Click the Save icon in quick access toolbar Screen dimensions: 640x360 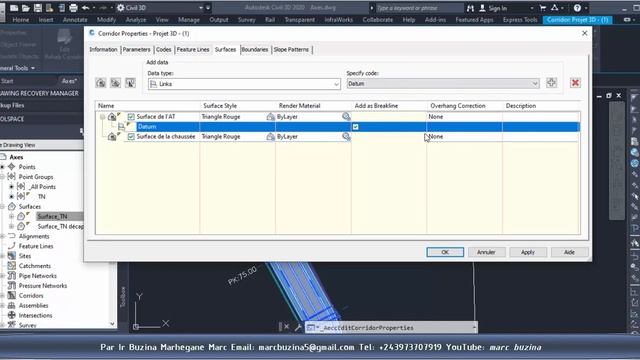point(38,8)
